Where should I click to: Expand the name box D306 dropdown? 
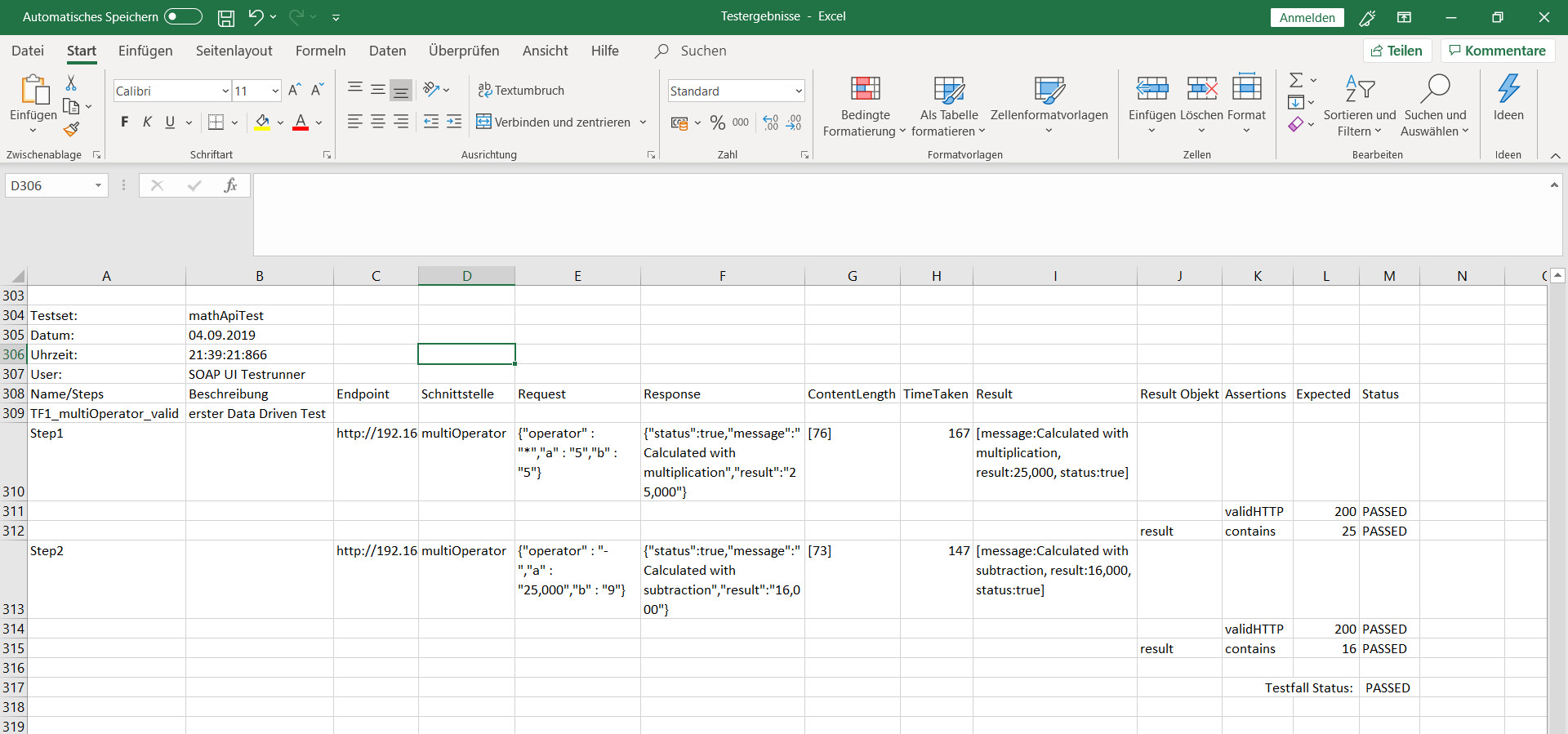[x=98, y=185]
